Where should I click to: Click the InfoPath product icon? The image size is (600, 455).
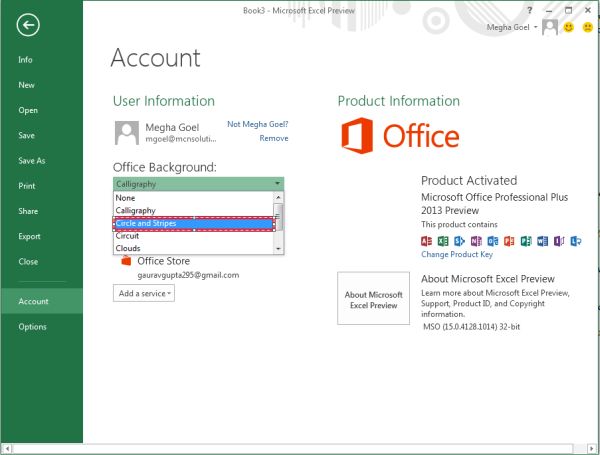(x=559, y=241)
